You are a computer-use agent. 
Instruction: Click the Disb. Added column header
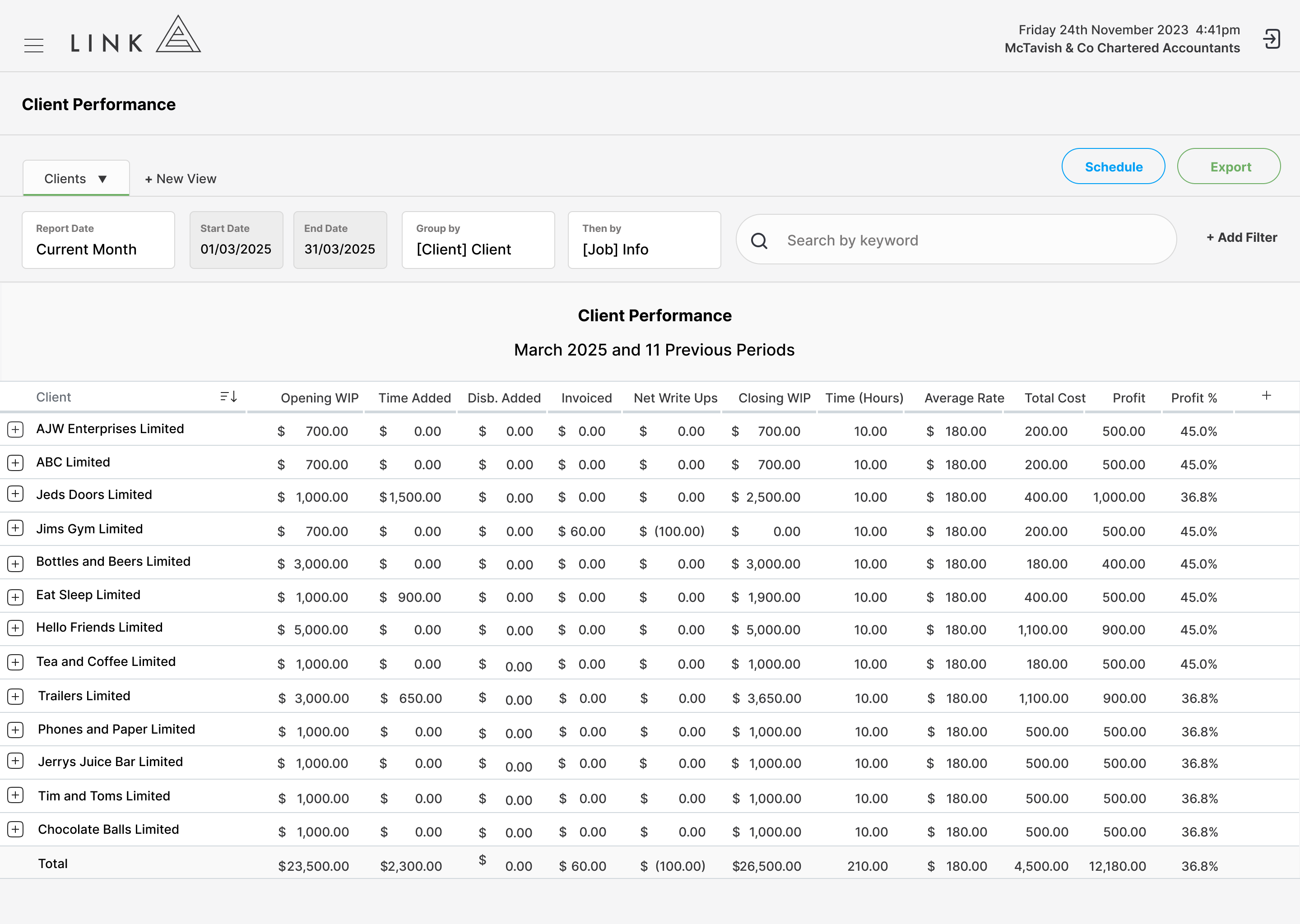tap(504, 397)
